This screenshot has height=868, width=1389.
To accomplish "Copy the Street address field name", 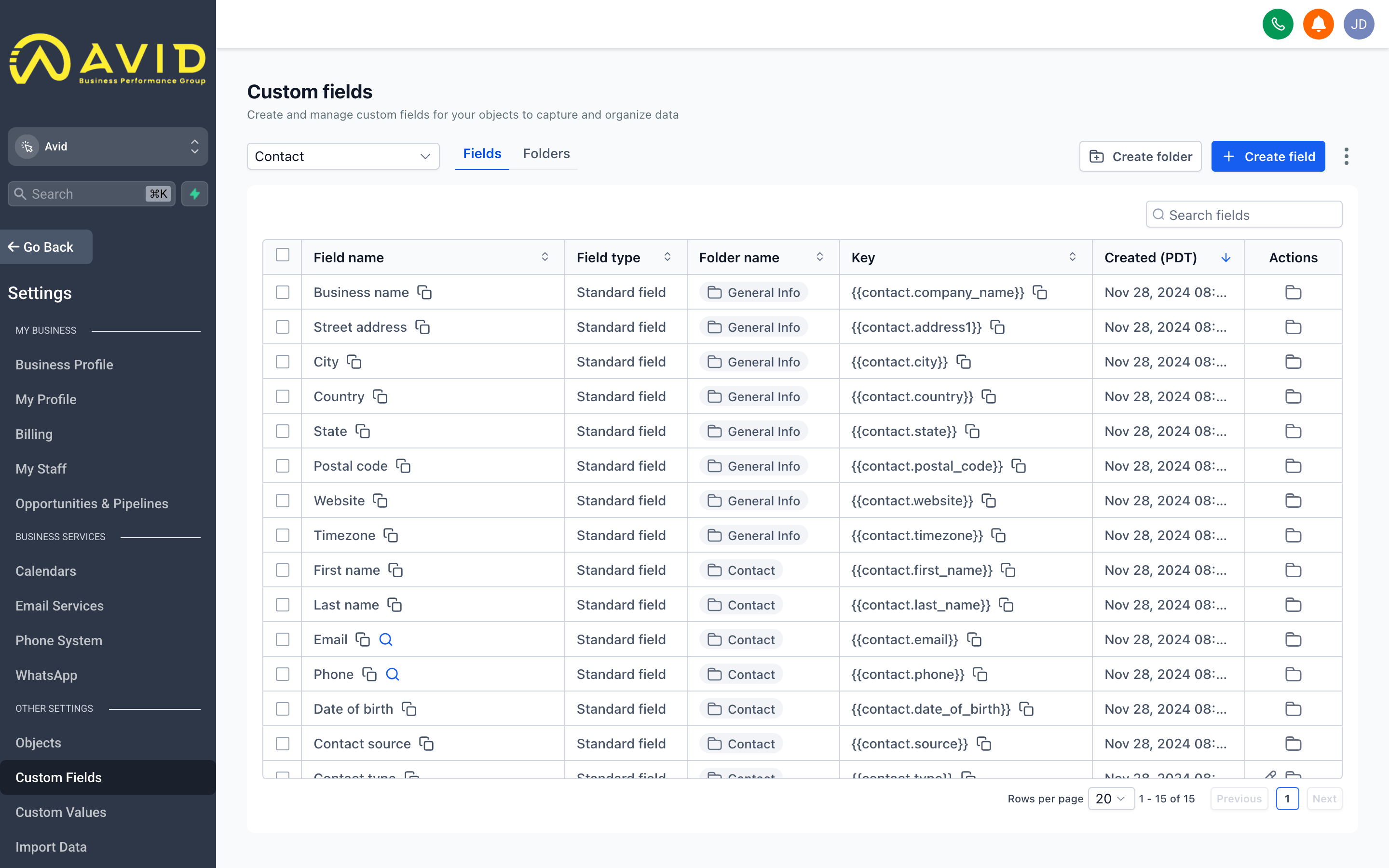I will click(x=422, y=327).
